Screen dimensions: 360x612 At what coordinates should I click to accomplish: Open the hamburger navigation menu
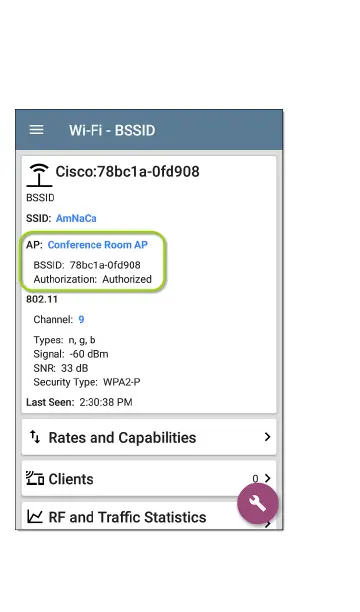click(37, 130)
